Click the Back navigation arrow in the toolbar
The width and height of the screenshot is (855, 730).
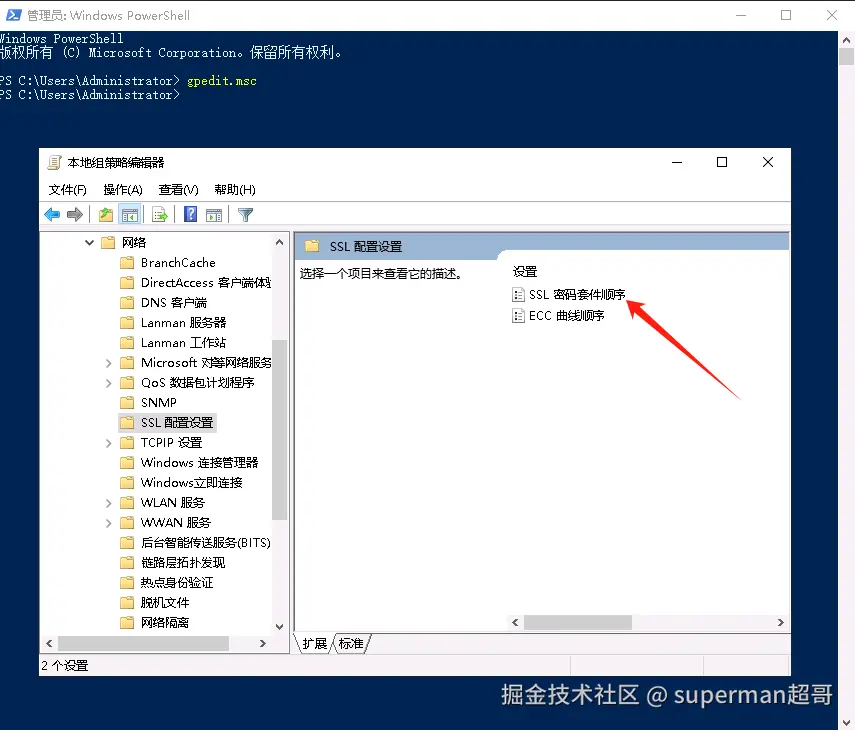pyautogui.click(x=51, y=214)
